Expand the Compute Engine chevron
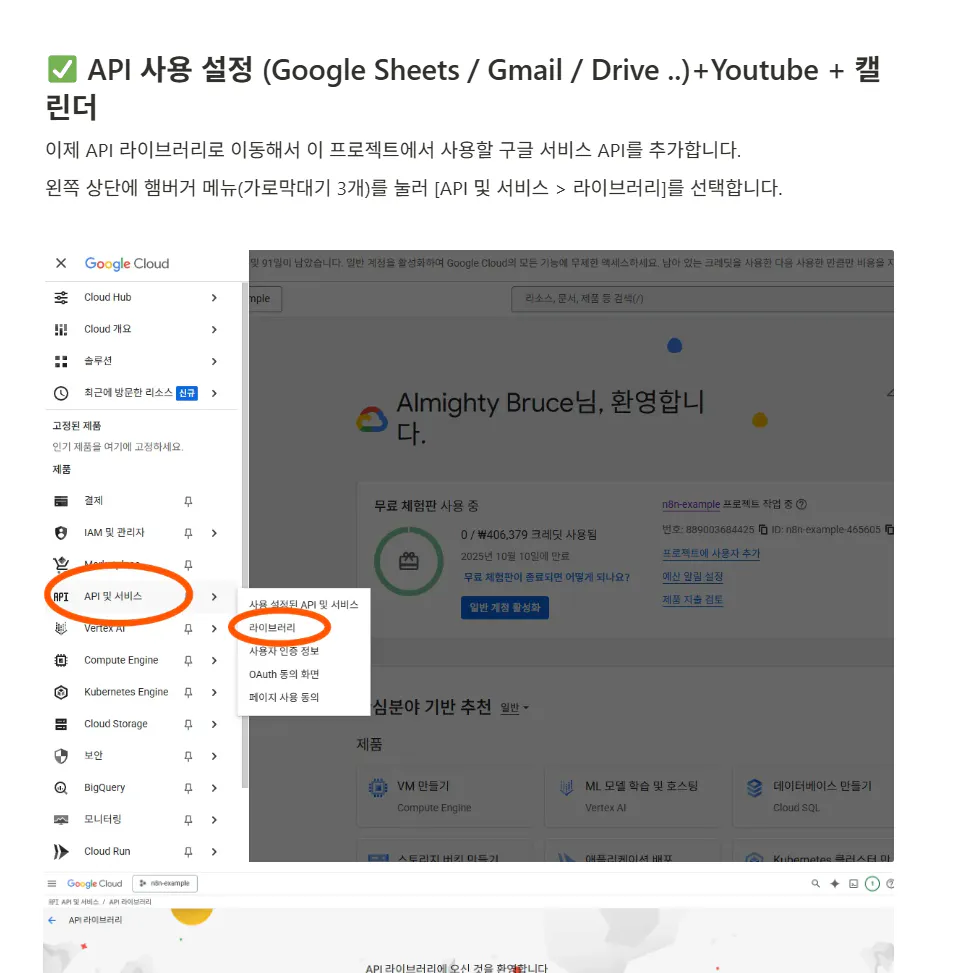This screenshot has height=973, width=965. [214, 660]
